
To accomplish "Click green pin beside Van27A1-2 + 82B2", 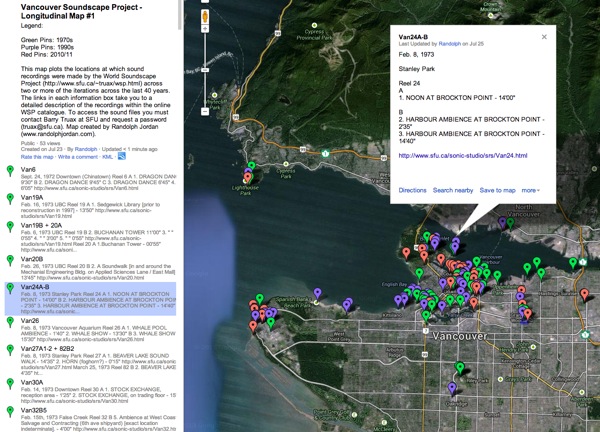I will coord(10,350).
